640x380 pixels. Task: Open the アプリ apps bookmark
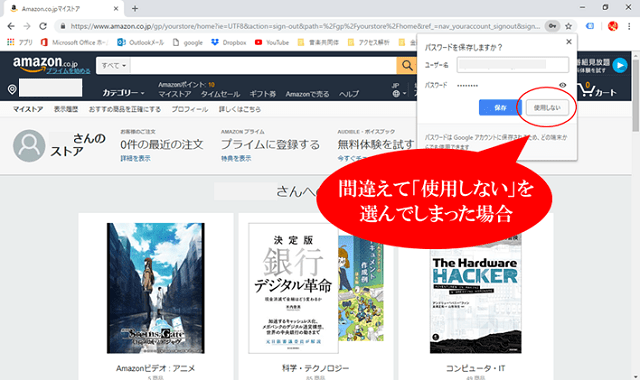[20, 42]
